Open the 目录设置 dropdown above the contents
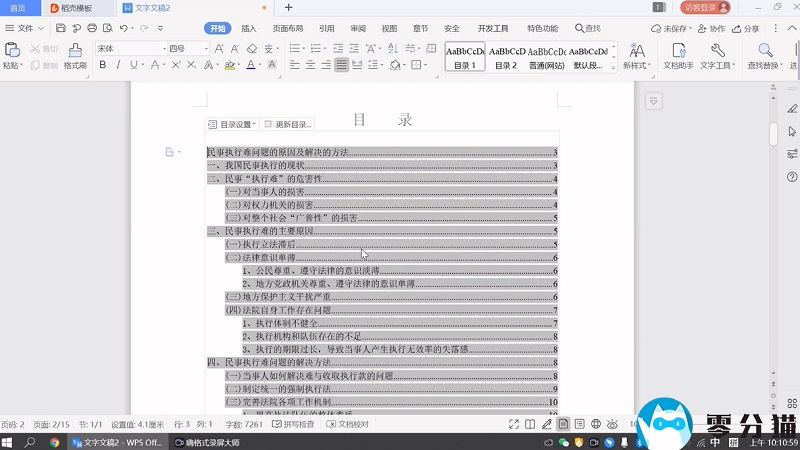 [x=232, y=124]
